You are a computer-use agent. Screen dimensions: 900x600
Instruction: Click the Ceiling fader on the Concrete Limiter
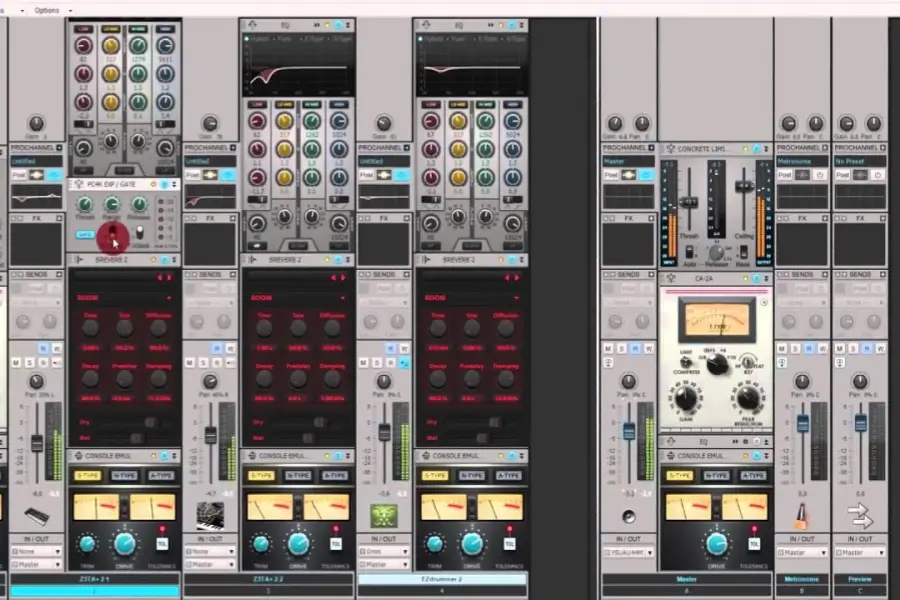[744, 185]
